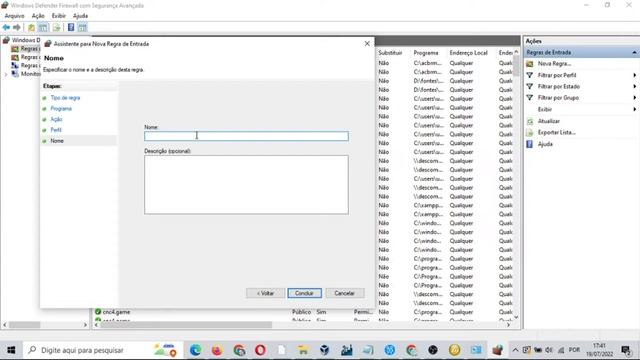
Task: Show hidden system tray icons
Action: [516, 350]
